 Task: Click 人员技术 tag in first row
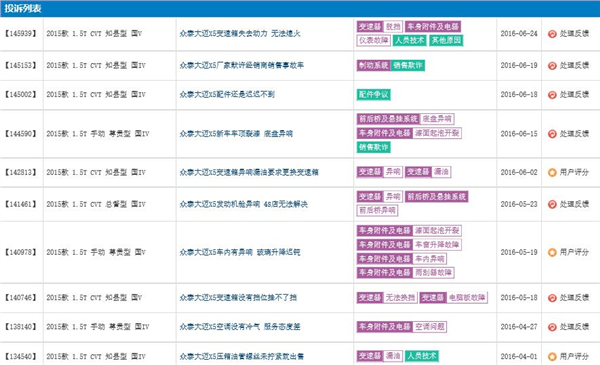click(x=410, y=40)
